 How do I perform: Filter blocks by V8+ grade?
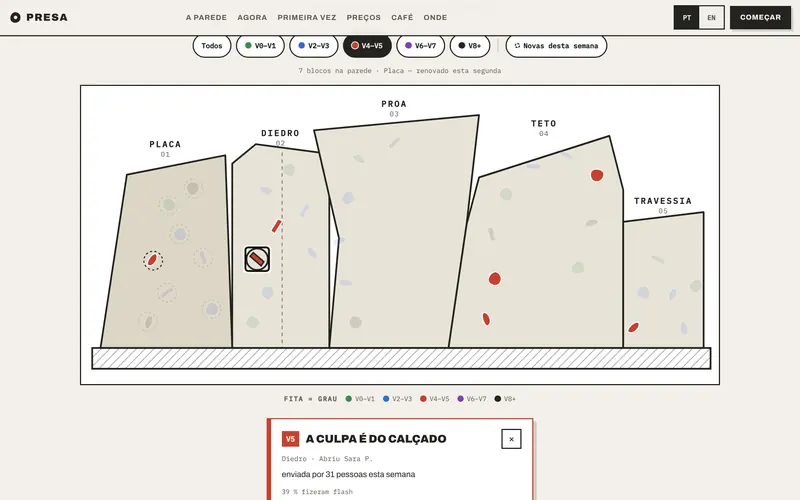[470, 46]
